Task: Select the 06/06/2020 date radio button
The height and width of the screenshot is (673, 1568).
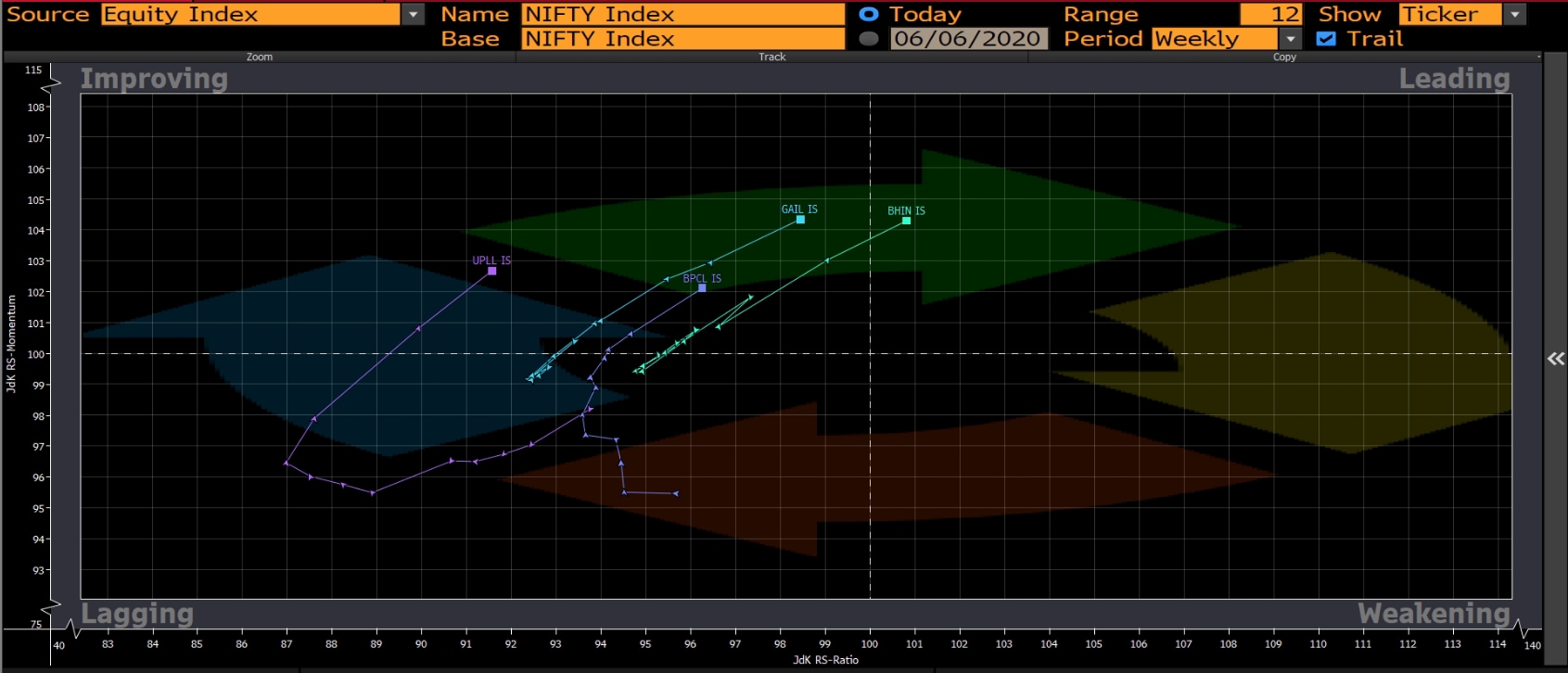Action: [869, 39]
